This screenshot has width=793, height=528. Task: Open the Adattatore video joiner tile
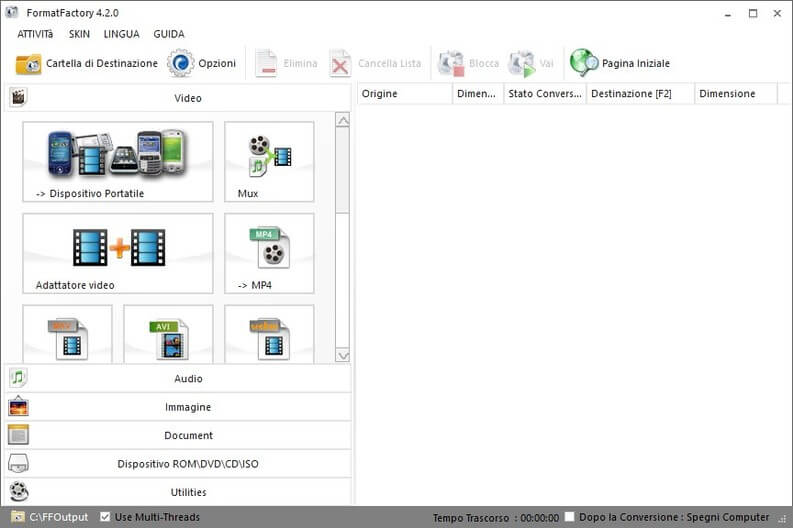point(118,253)
